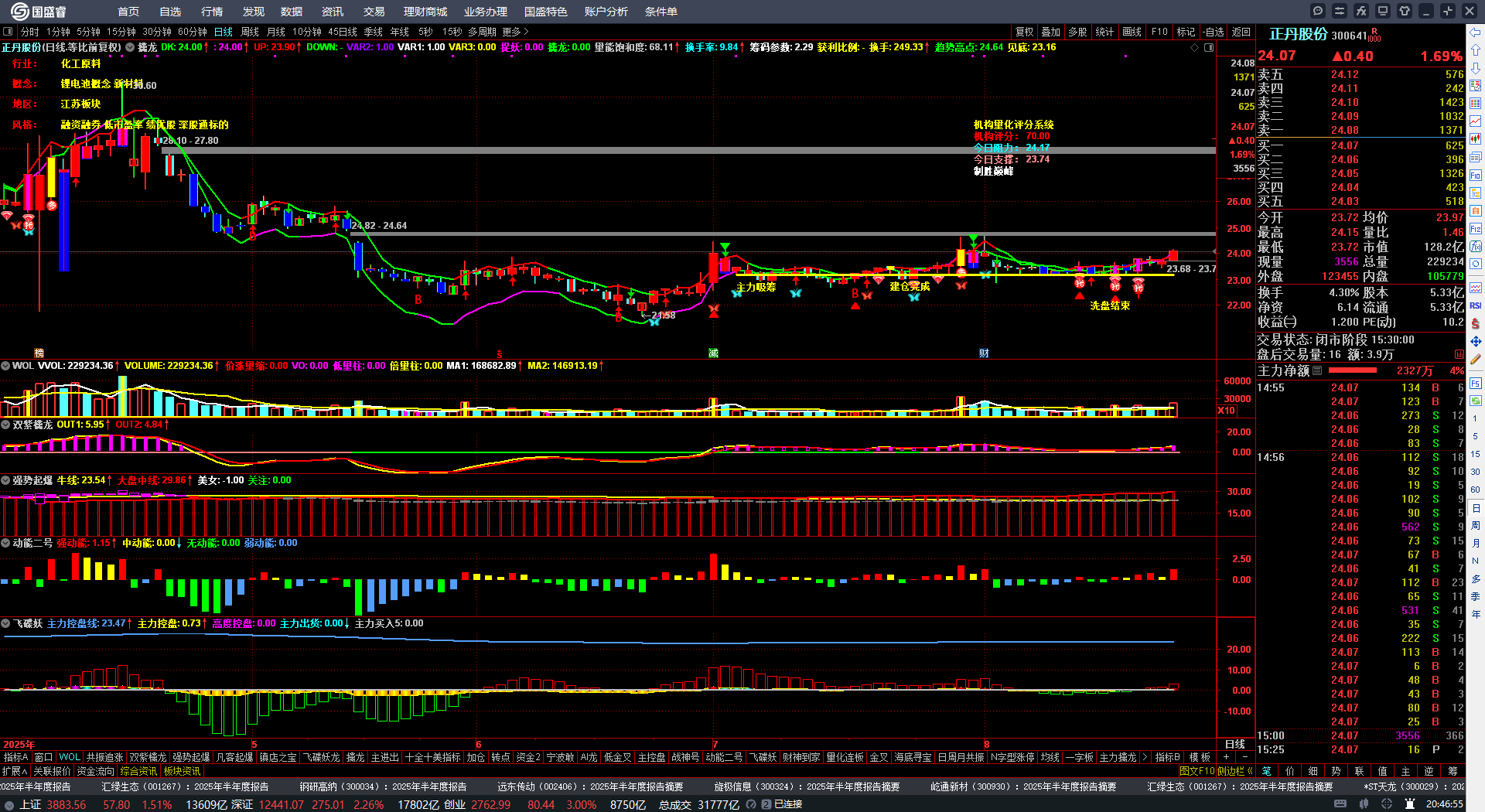Screen dimensions: 1485x812
Task: Click the -自选 remove favorite button
Action: 1214,32
